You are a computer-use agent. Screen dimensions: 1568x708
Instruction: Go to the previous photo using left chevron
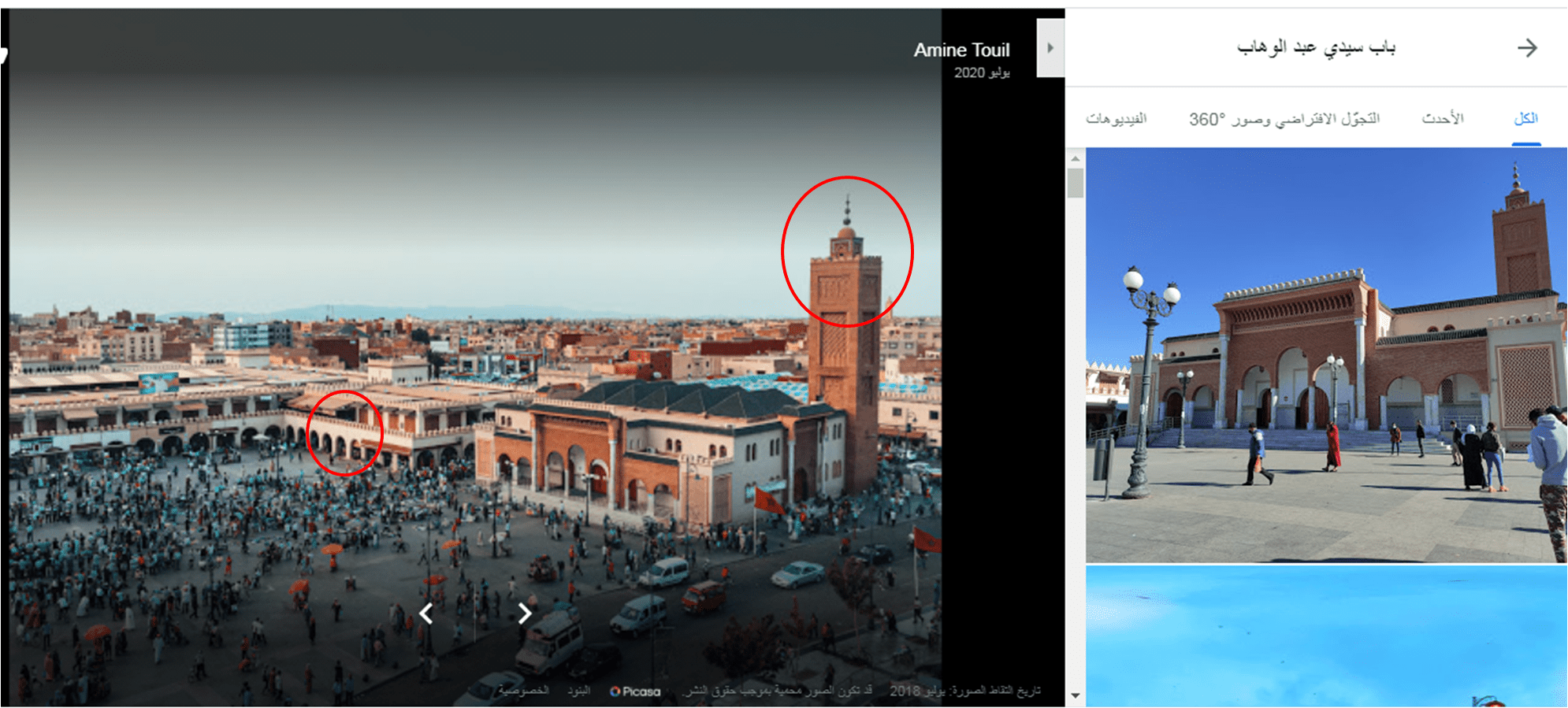(x=426, y=613)
